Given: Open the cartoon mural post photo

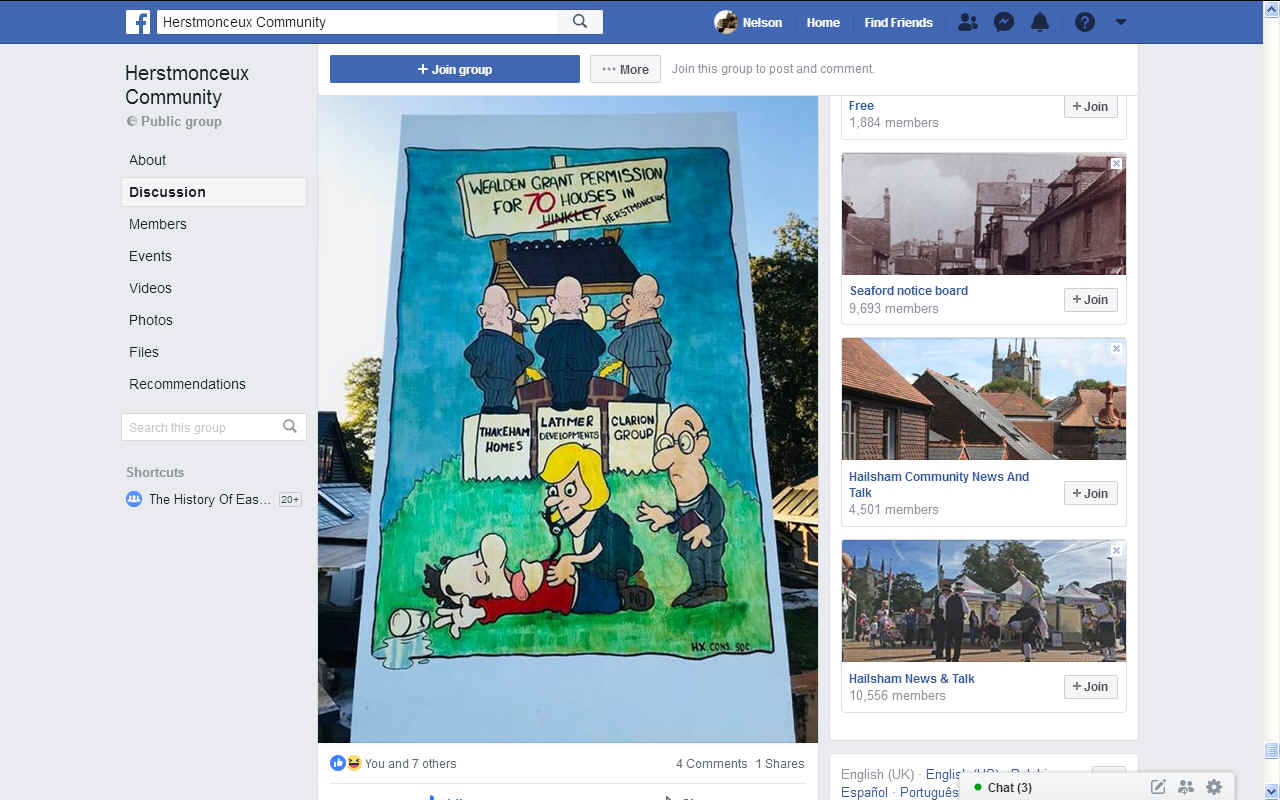Looking at the screenshot, I should pos(568,419).
